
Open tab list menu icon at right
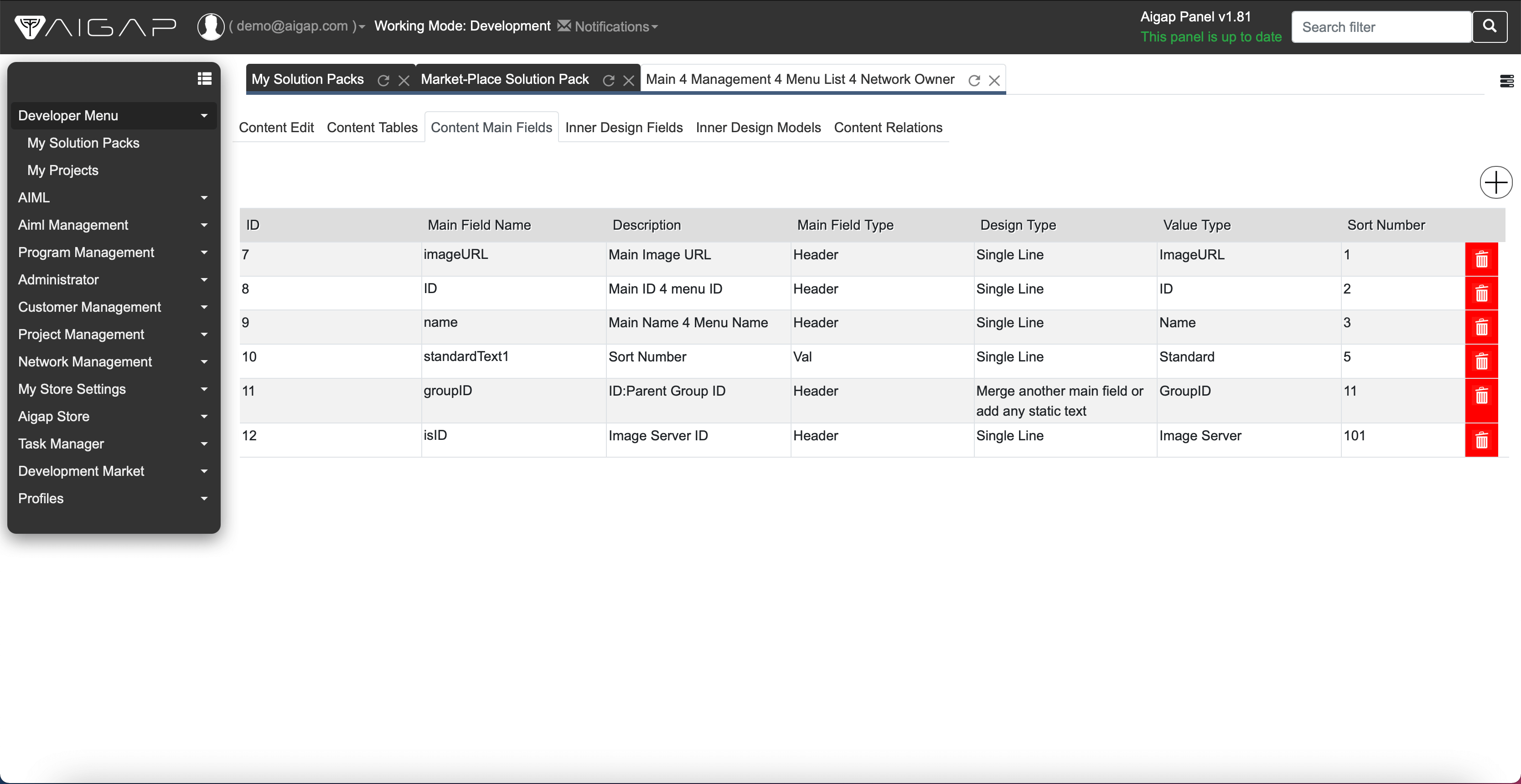tap(1506, 81)
